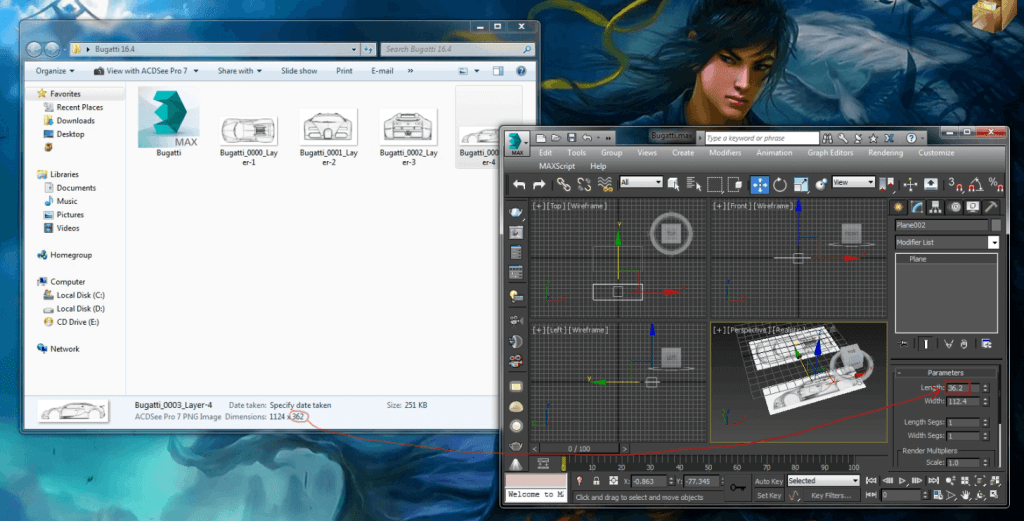The width and height of the screenshot is (1024, 521).
Task: Open the Modifiers menu
Action: [x=725, y=153]
